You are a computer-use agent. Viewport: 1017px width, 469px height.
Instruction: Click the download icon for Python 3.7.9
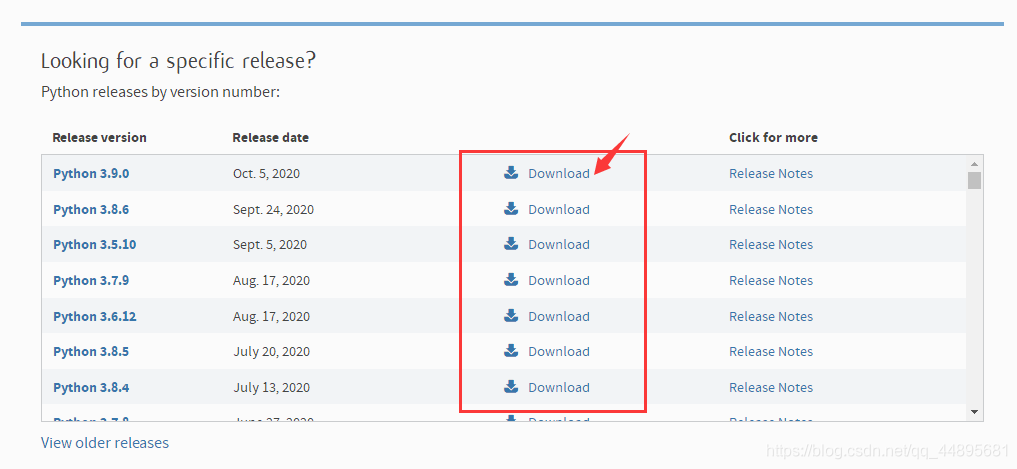pos(511,280)
